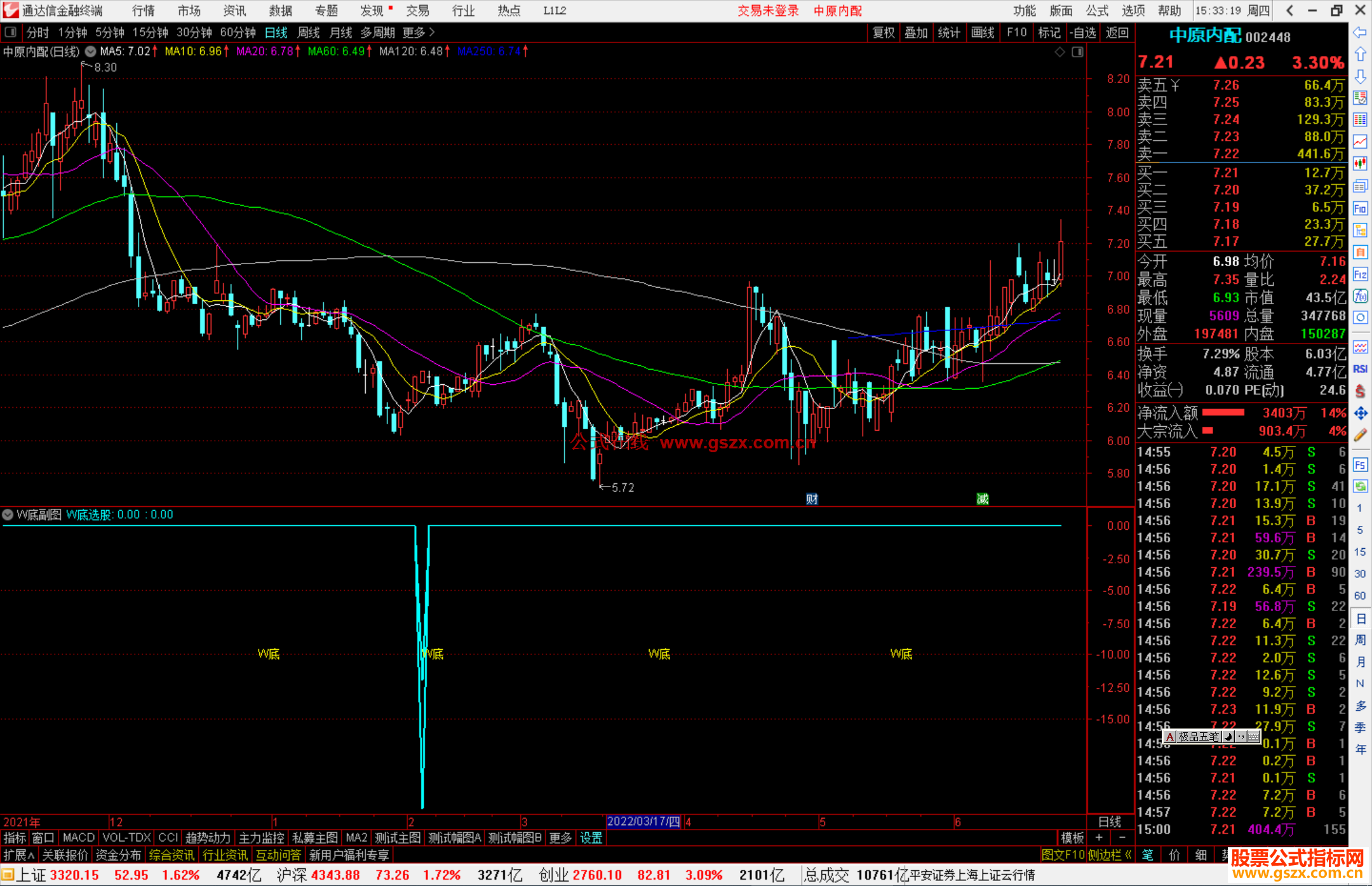Switch sidebar period to 周
1372x886 pixels.
(1360, 640)
